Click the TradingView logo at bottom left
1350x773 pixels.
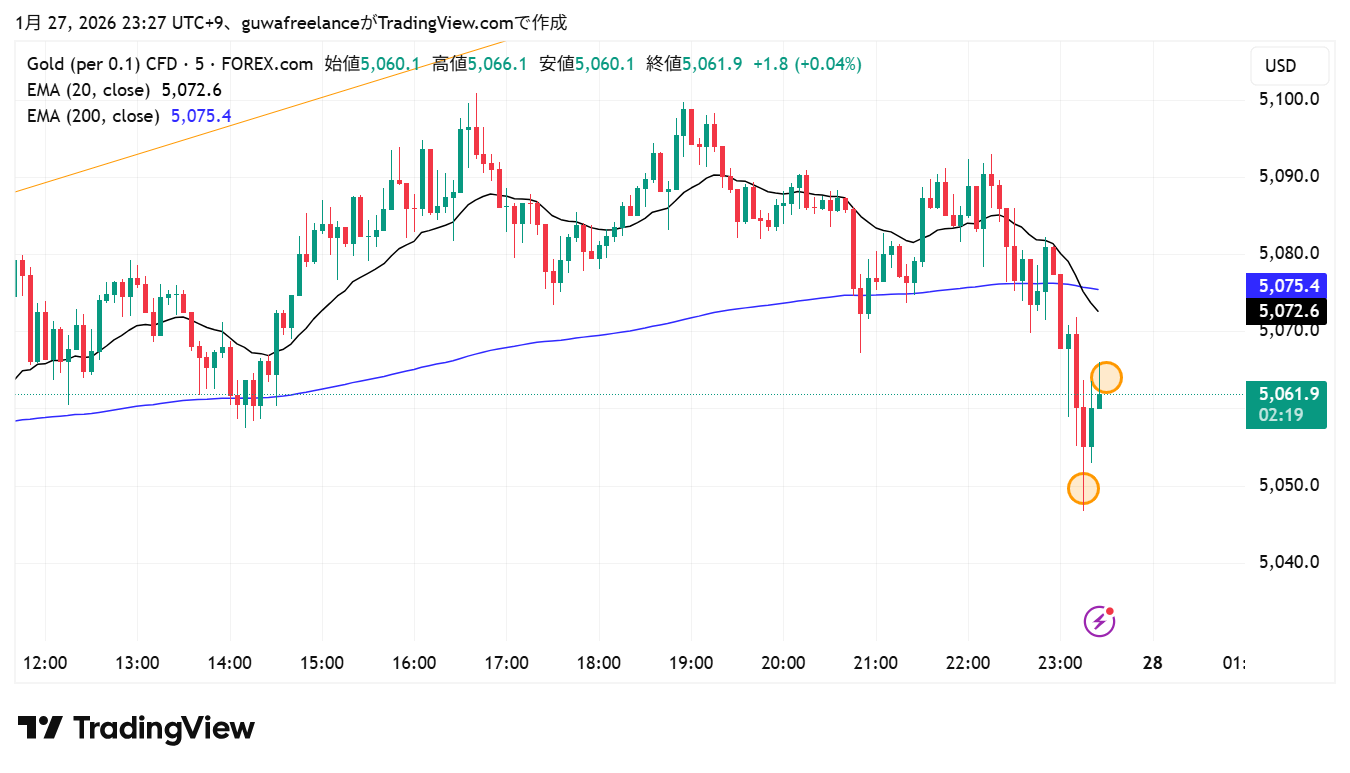[x=136, y=728]
